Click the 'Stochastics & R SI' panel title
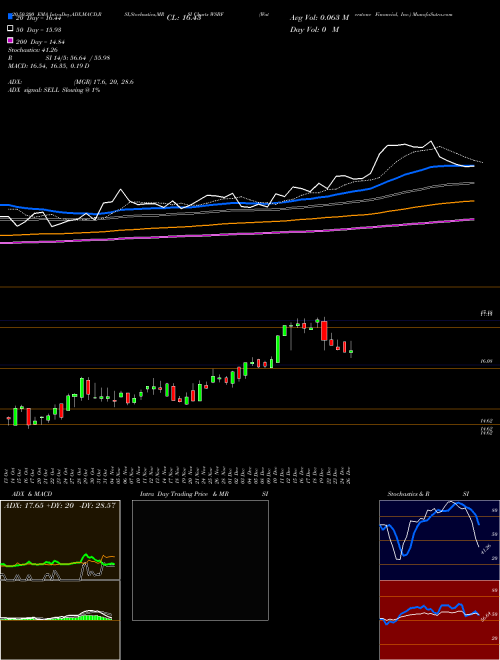The width and height of the screenshot is (500, 660). pyautogui.click(x=428, y=494)
